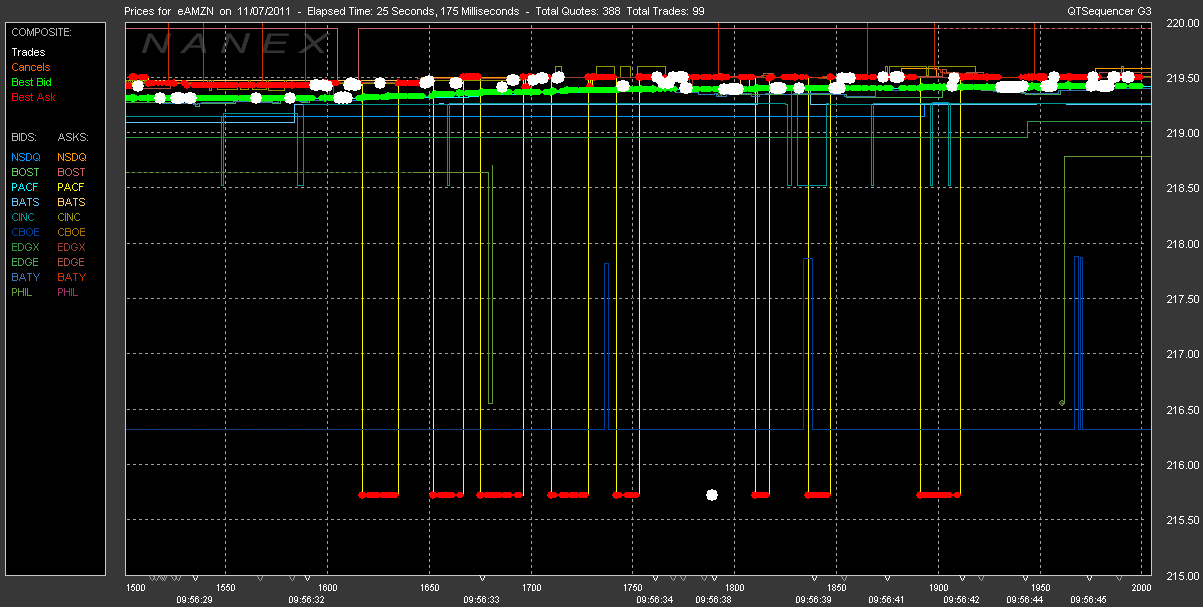Screen dimensions: 1203x607
Task: Select sequence number 1700 on the axis
Action: tap(531, 588)
